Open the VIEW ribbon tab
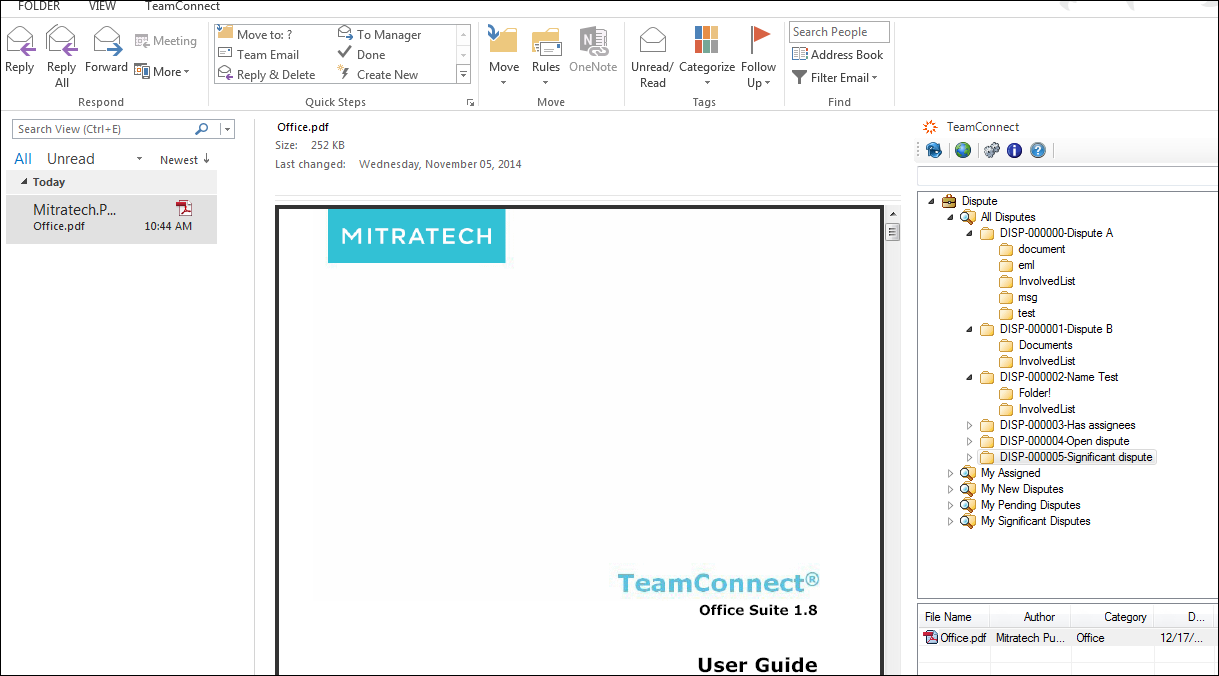The width and height of the screenshot is (1219, 676). 102,6
